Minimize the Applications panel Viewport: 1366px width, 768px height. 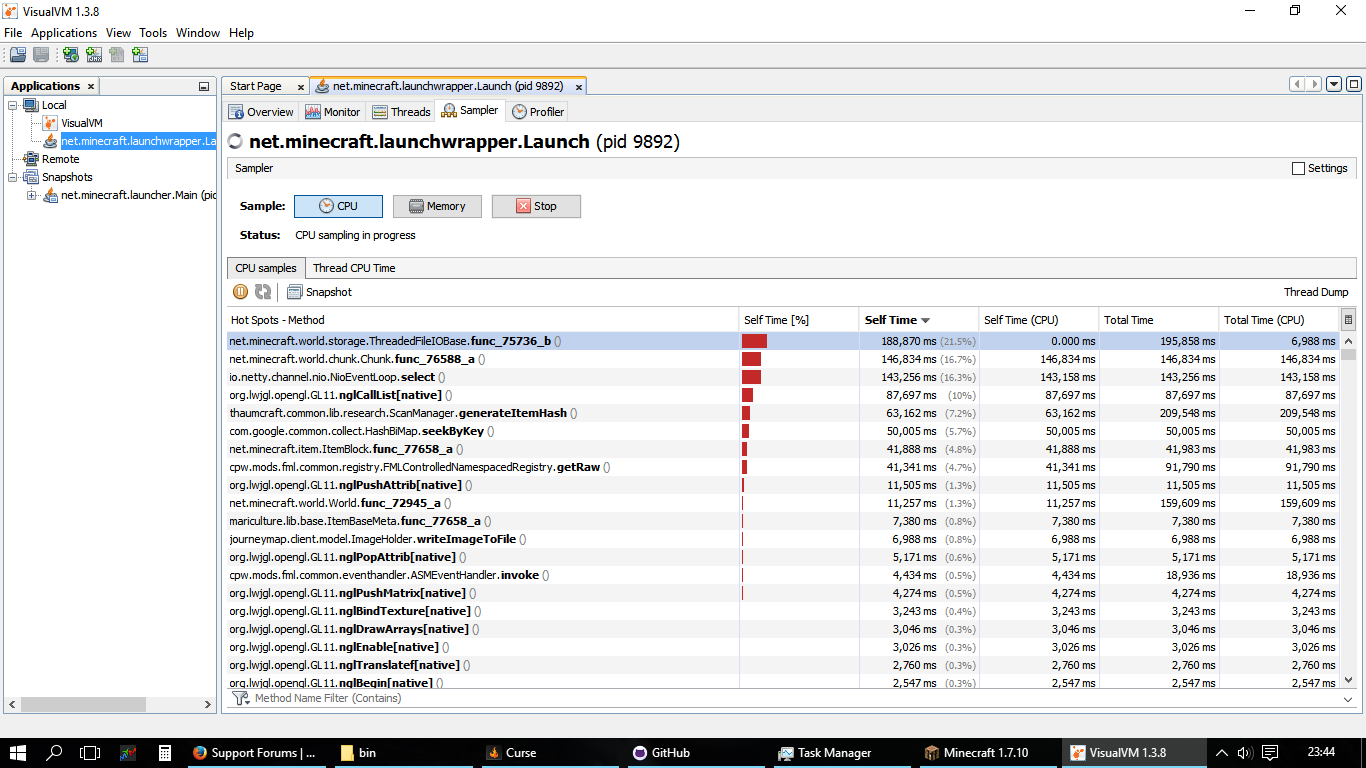pos(204,87)
